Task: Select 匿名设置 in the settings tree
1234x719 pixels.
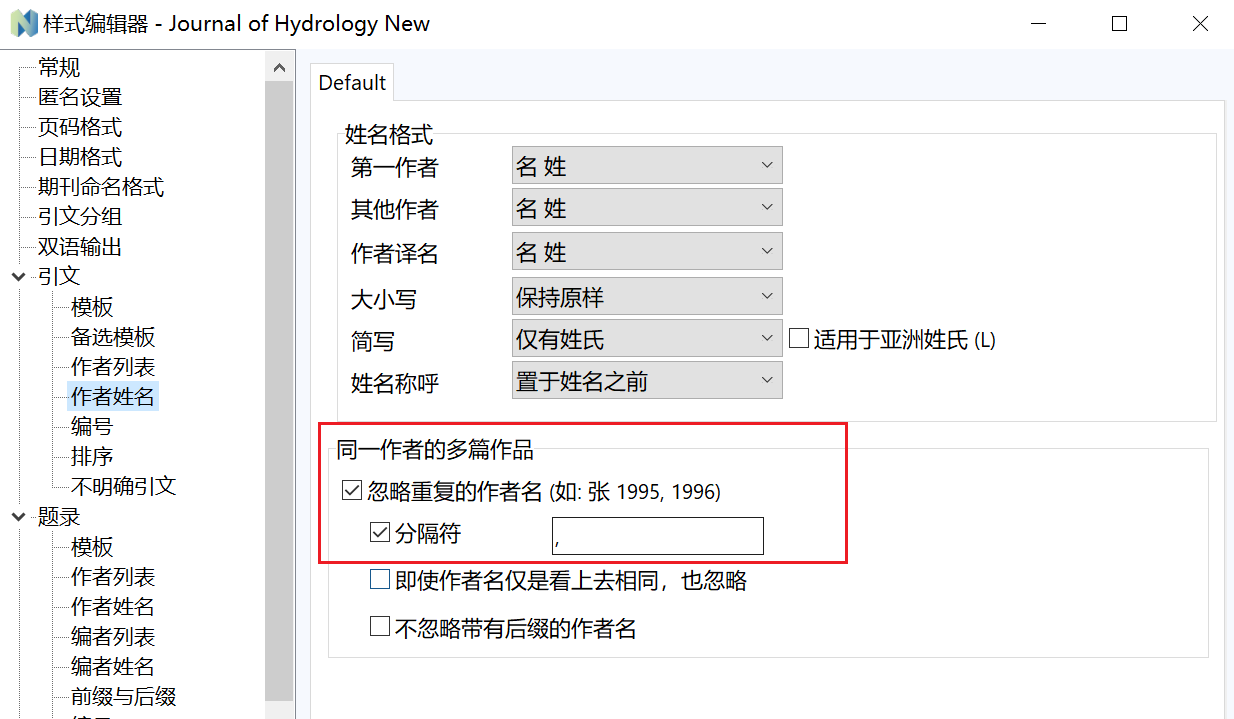Action: coord(80,97)
